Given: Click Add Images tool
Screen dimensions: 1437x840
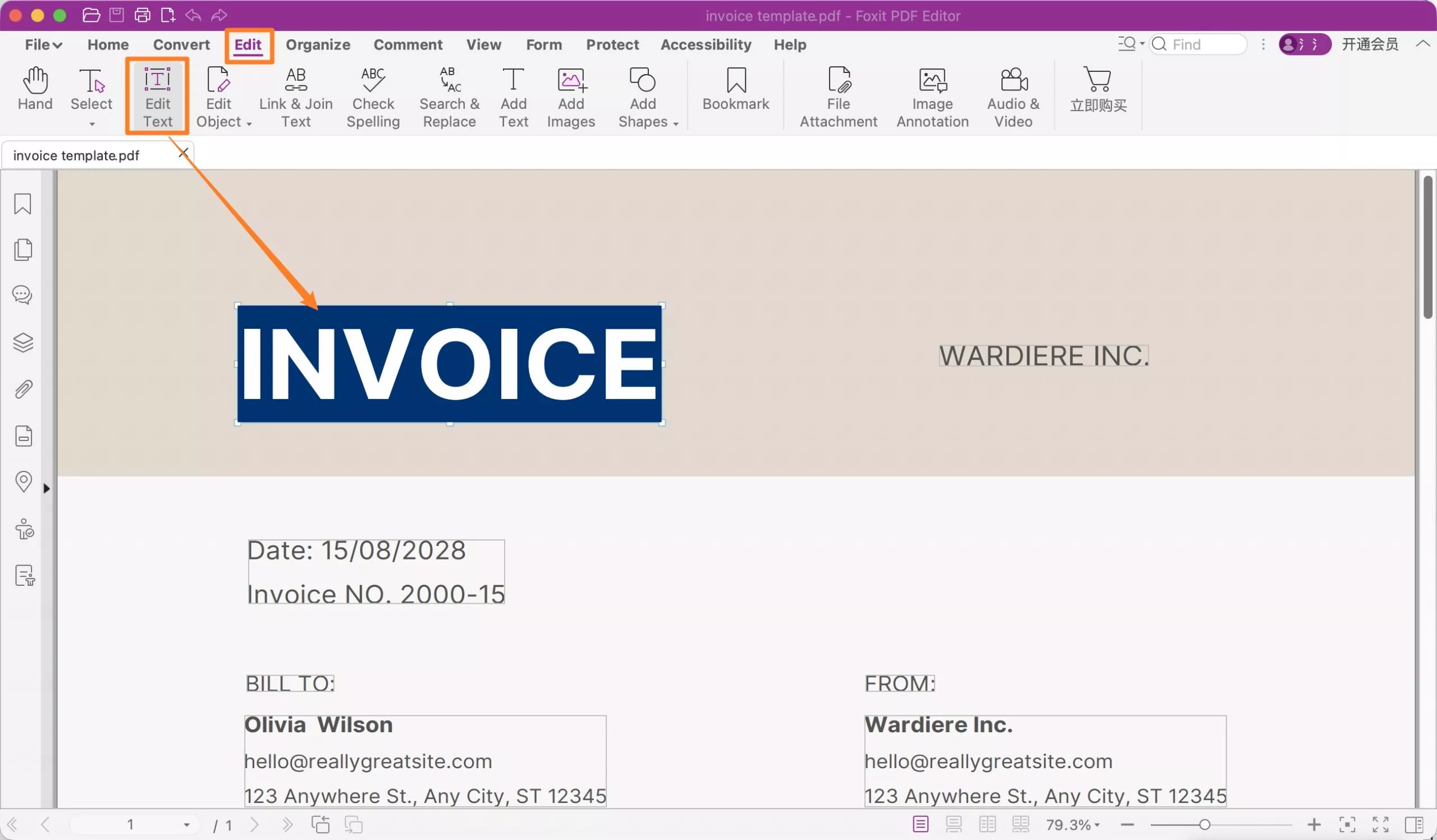Looking at the screenshot, I should [571, 97].
